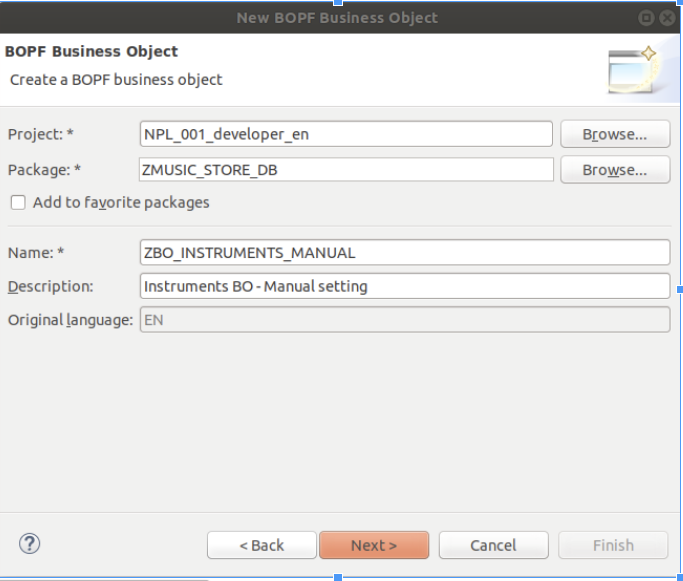Select the Name field ZBO_INSTRUMENTS_MANUAL

(x=404, y=253)
